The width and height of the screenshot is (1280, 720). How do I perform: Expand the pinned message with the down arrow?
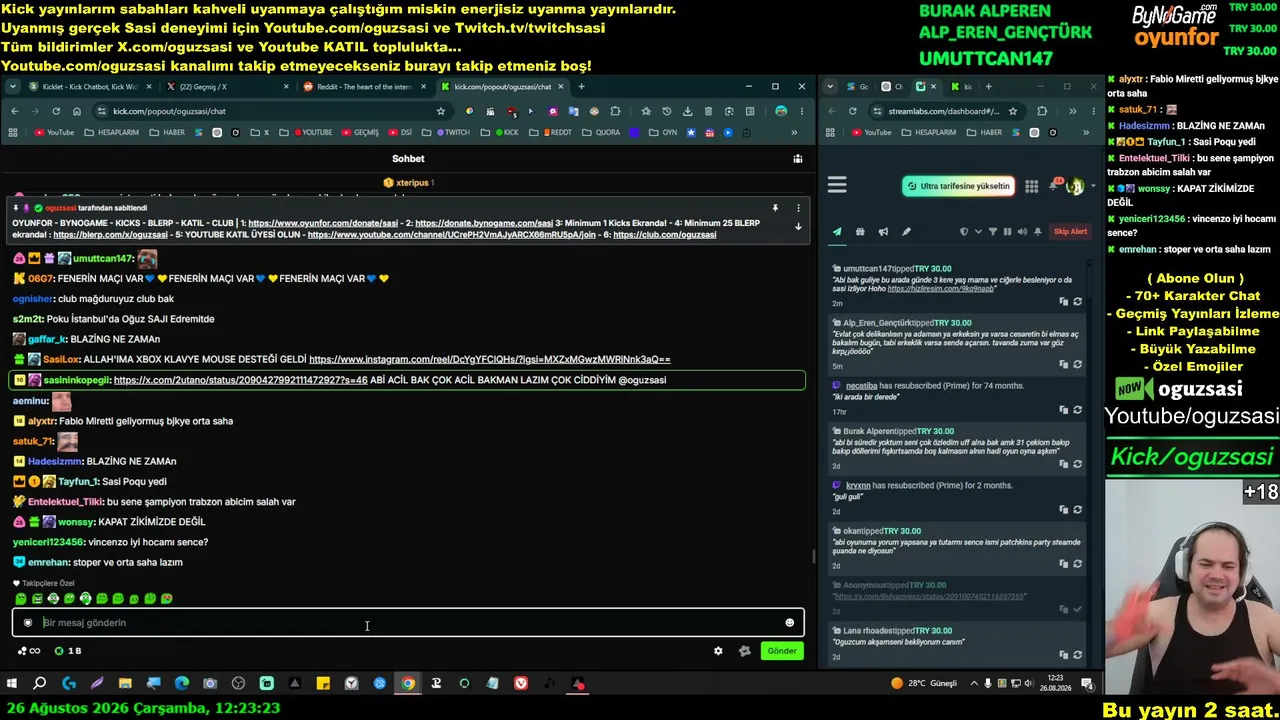pyautogui.click(x=798, y=226)
